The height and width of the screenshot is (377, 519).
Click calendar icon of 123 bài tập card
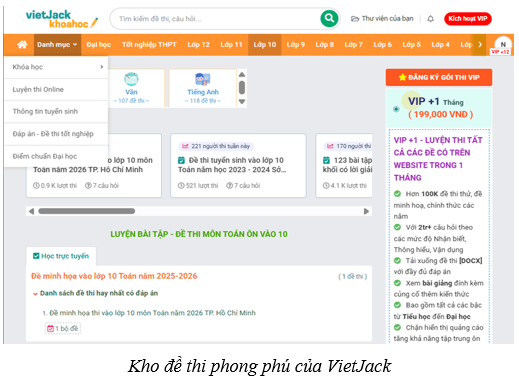pyautogui.click(x=326, y=160)
